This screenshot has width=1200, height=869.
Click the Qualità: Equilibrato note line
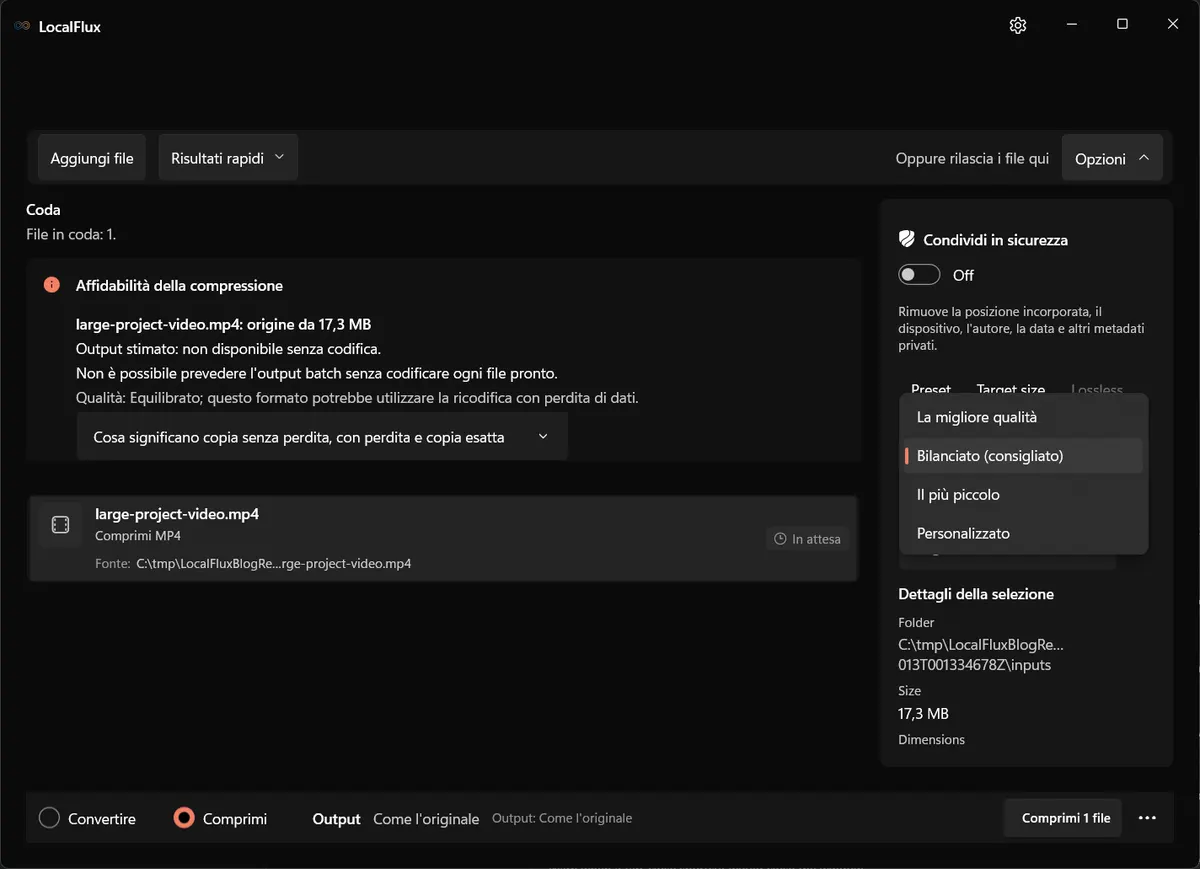tap(357, 398)
